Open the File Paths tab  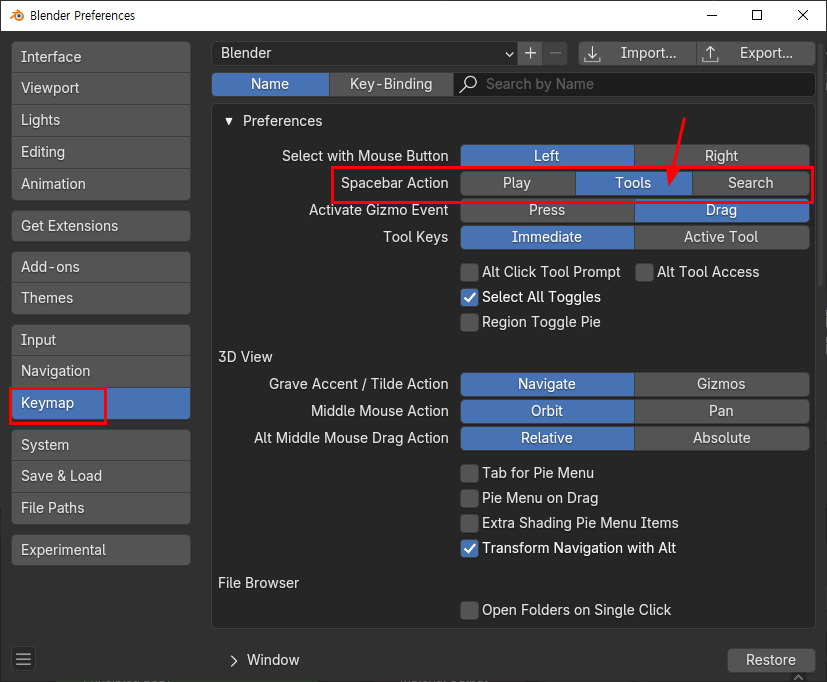tap(101, 508)
